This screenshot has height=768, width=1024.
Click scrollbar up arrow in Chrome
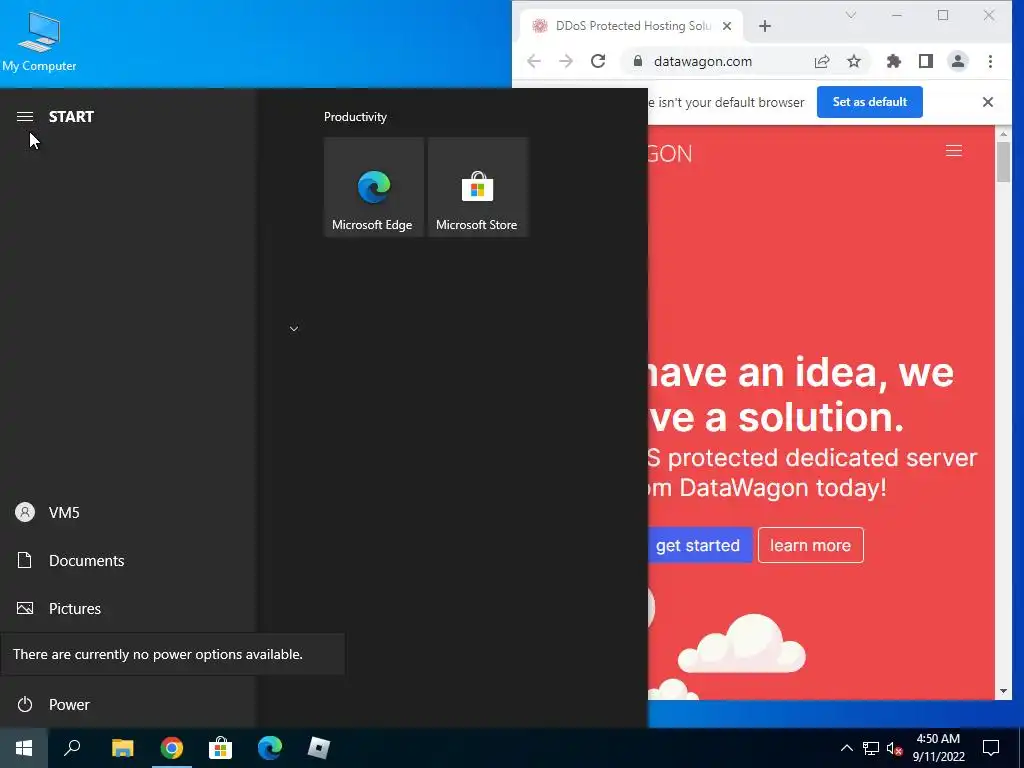pos(1003,134)
